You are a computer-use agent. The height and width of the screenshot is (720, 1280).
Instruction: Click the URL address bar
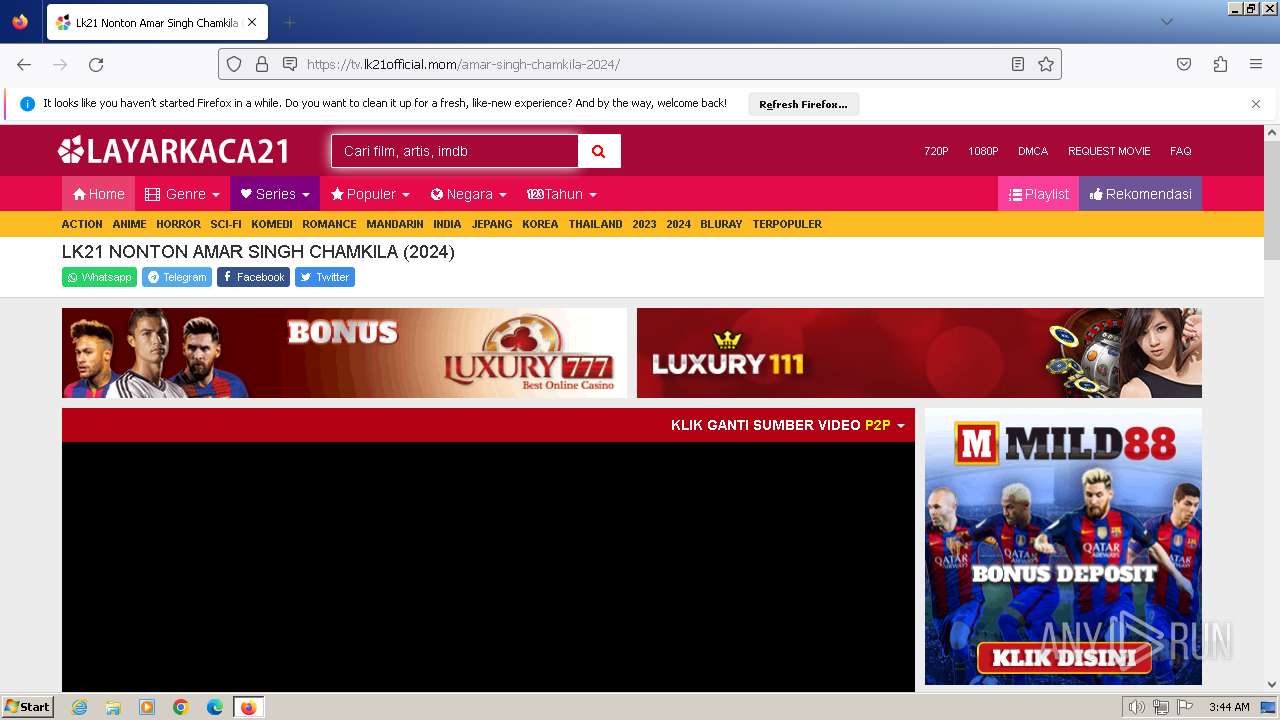[640, 64]
